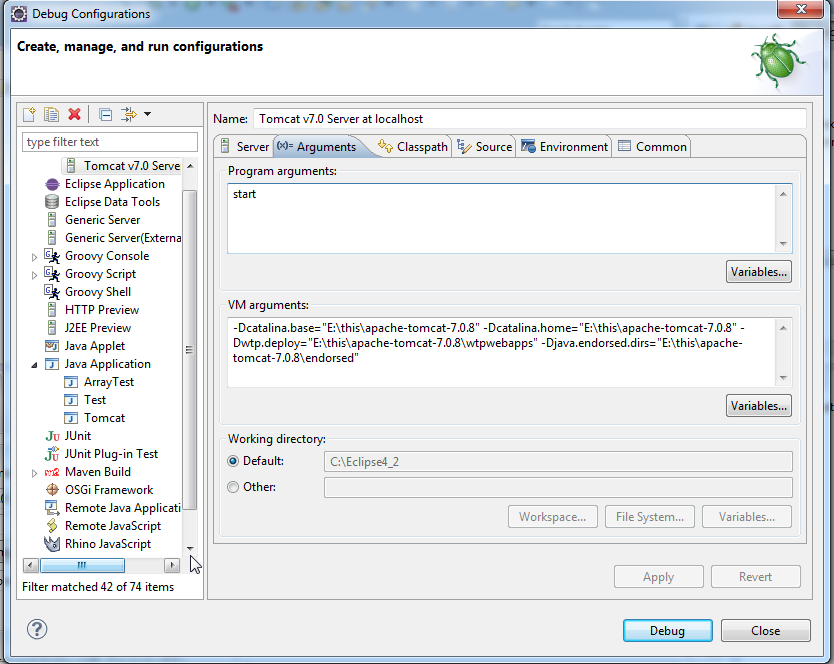Select Default working directory radio
Screen dimensions: 834x664
pyautogui.click(x=233, y=461)
